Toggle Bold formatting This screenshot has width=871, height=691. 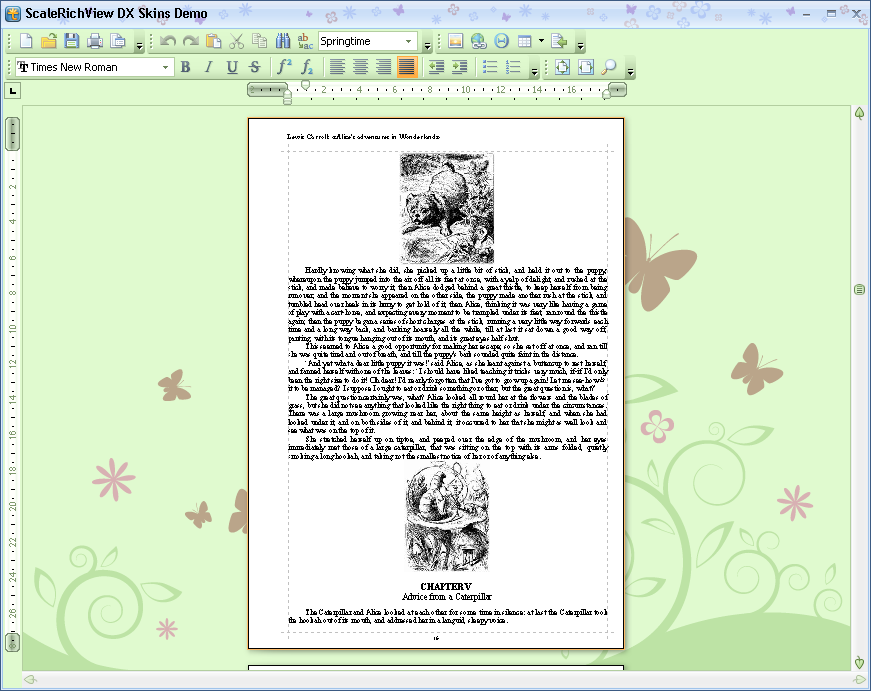coord(185,67)
